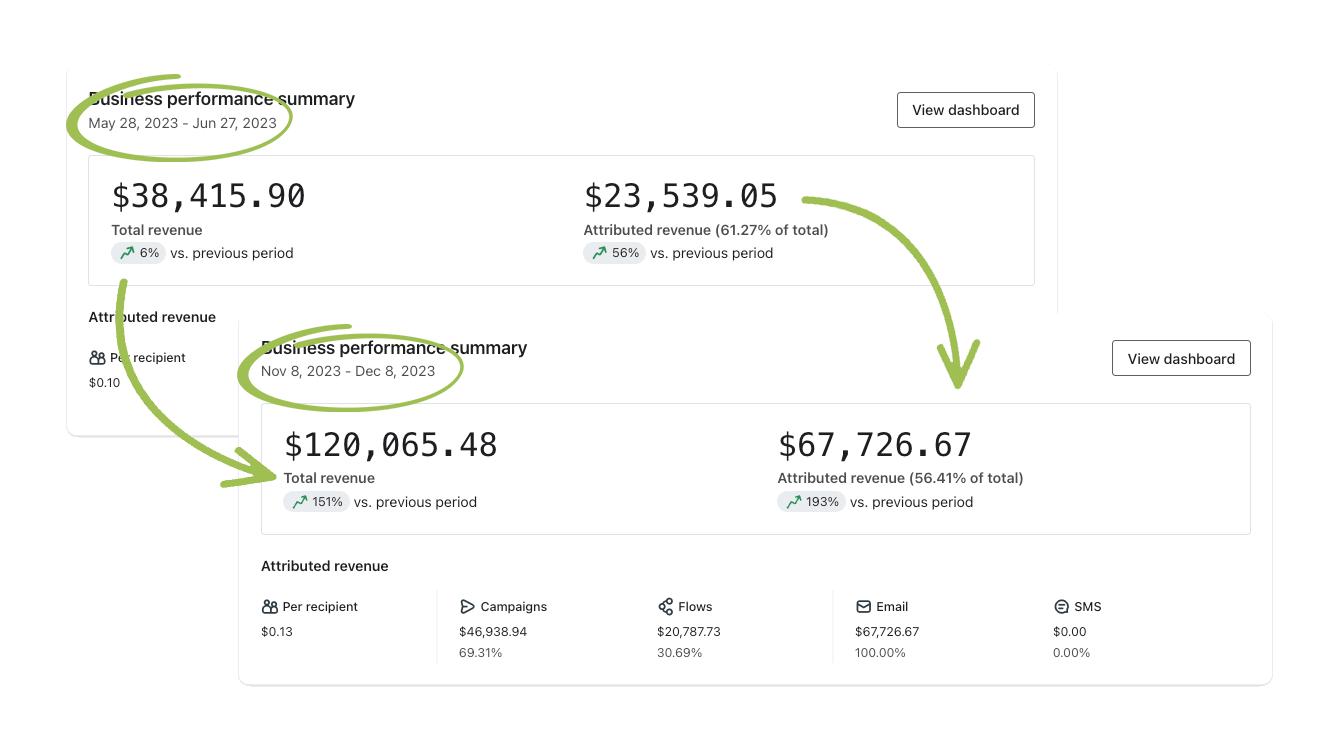
Task: Click the upward trend arrow beside 56%
Action: 599,253
